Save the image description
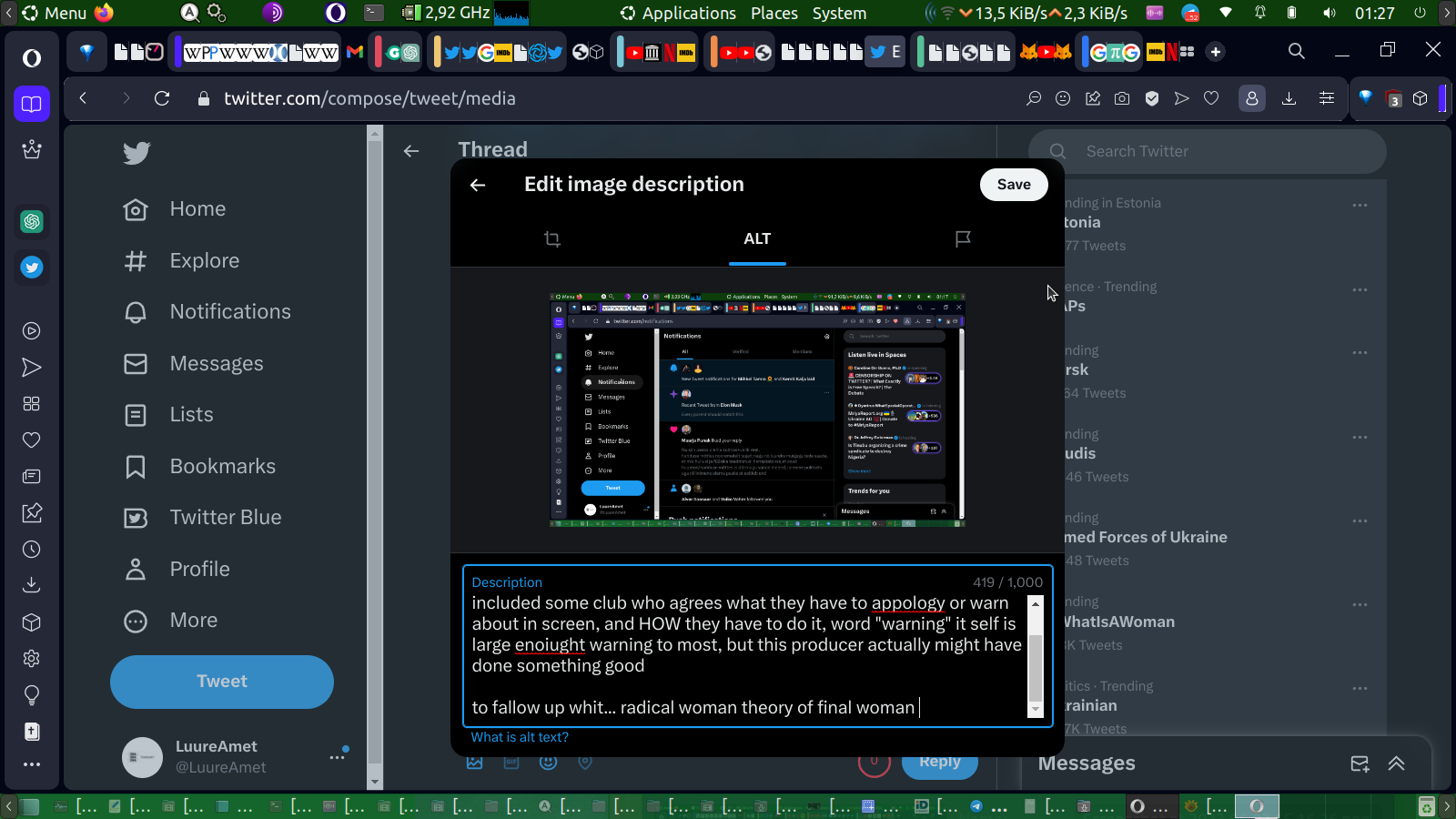Viewport: 1456px width, 819px height. 1014,185
